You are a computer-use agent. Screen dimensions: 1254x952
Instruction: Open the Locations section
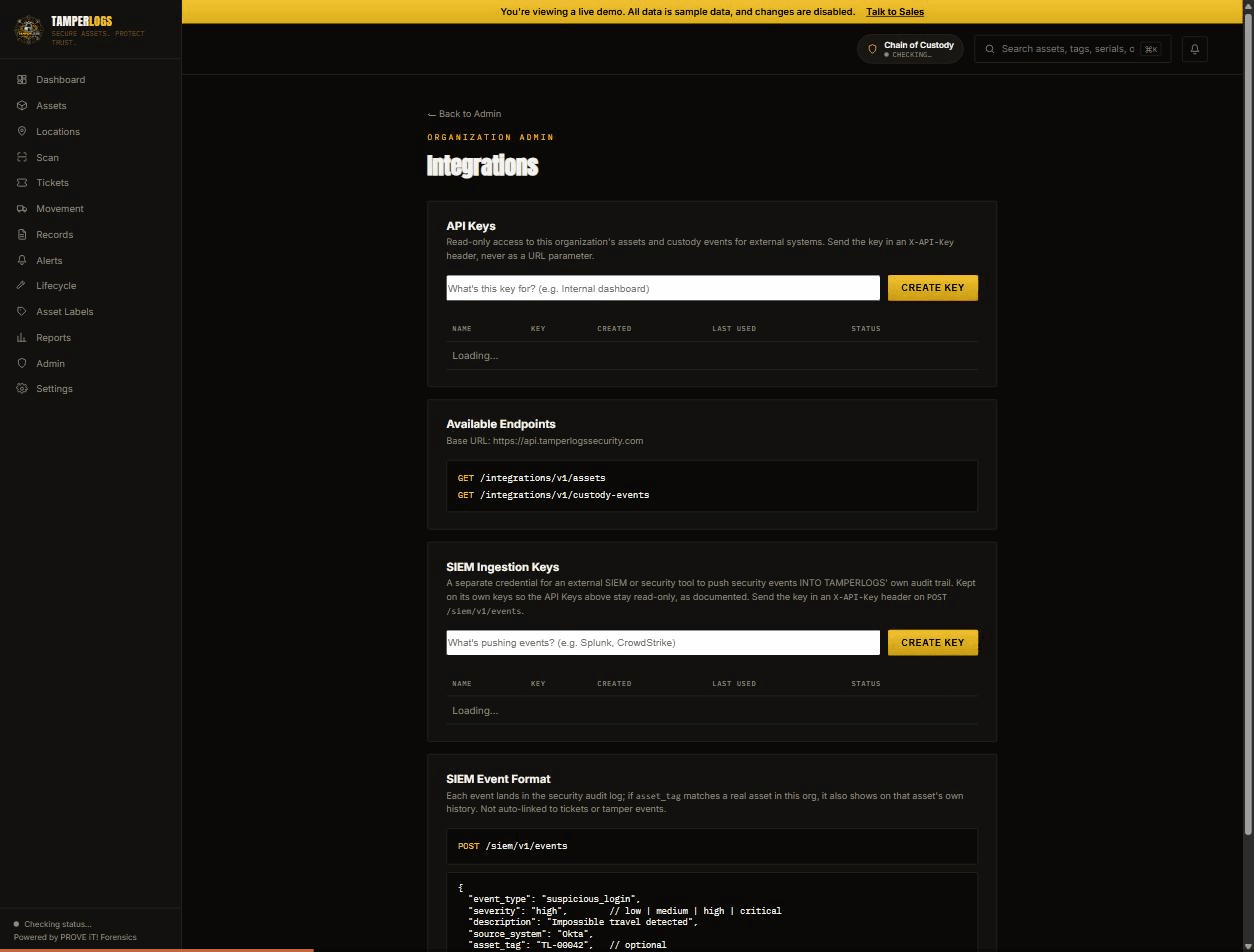pos(90,132)
